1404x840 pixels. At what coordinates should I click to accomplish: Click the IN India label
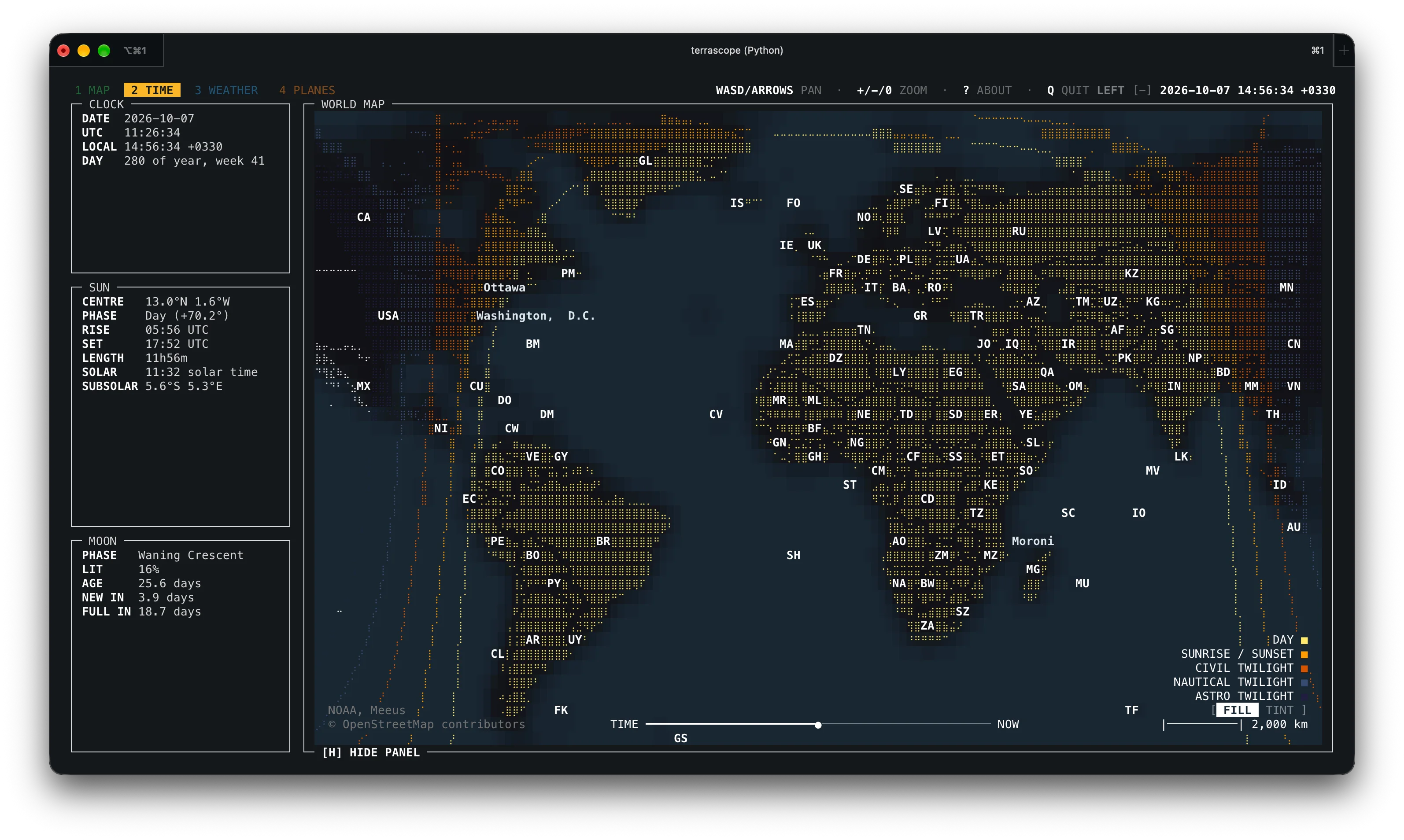[x=1174, y=386]
